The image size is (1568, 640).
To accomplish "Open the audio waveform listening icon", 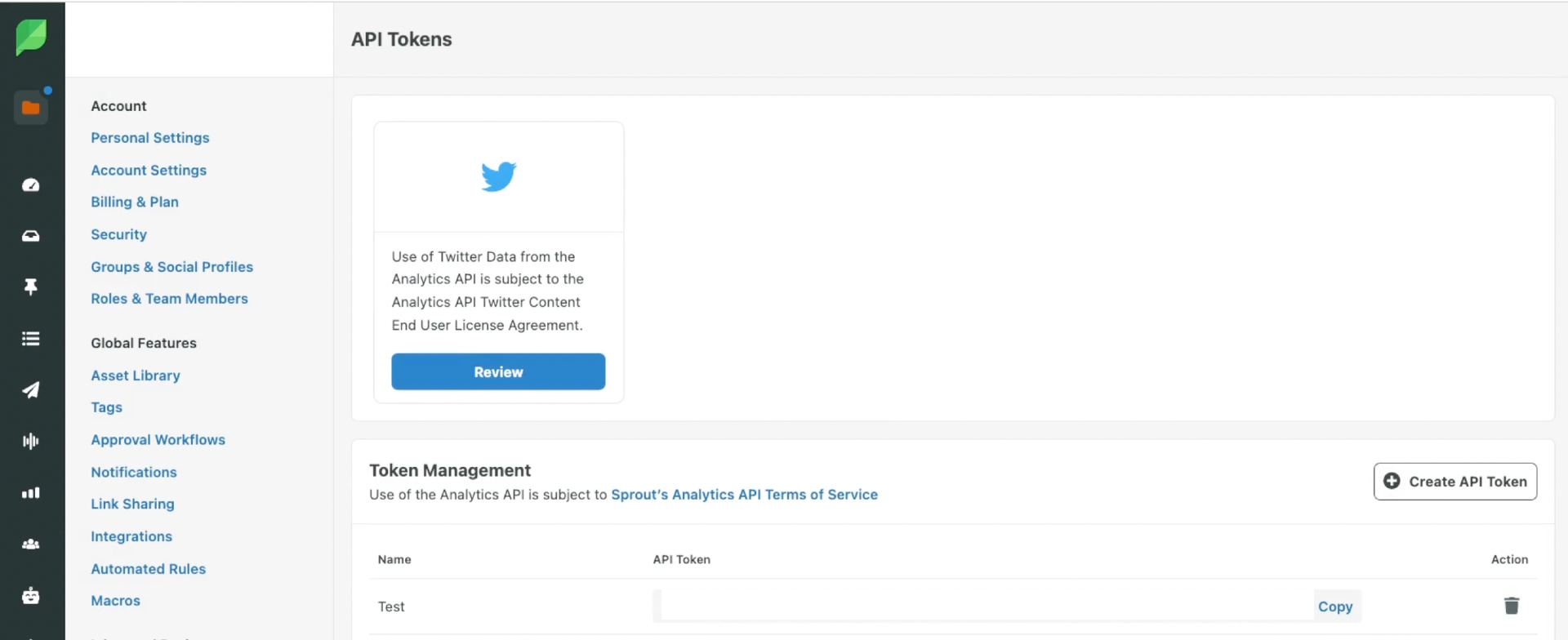I will click(31, 442).
